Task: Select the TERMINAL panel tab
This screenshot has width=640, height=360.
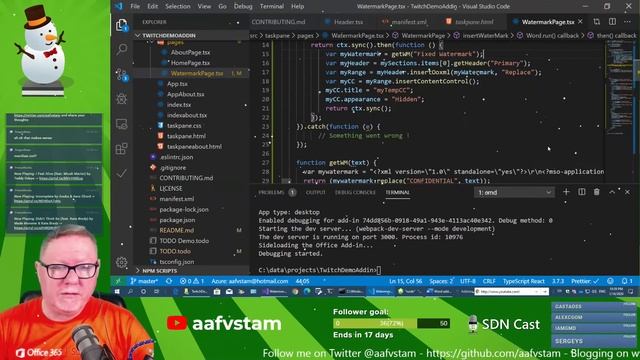Action: pyautogui.click(x=398, y=192)
